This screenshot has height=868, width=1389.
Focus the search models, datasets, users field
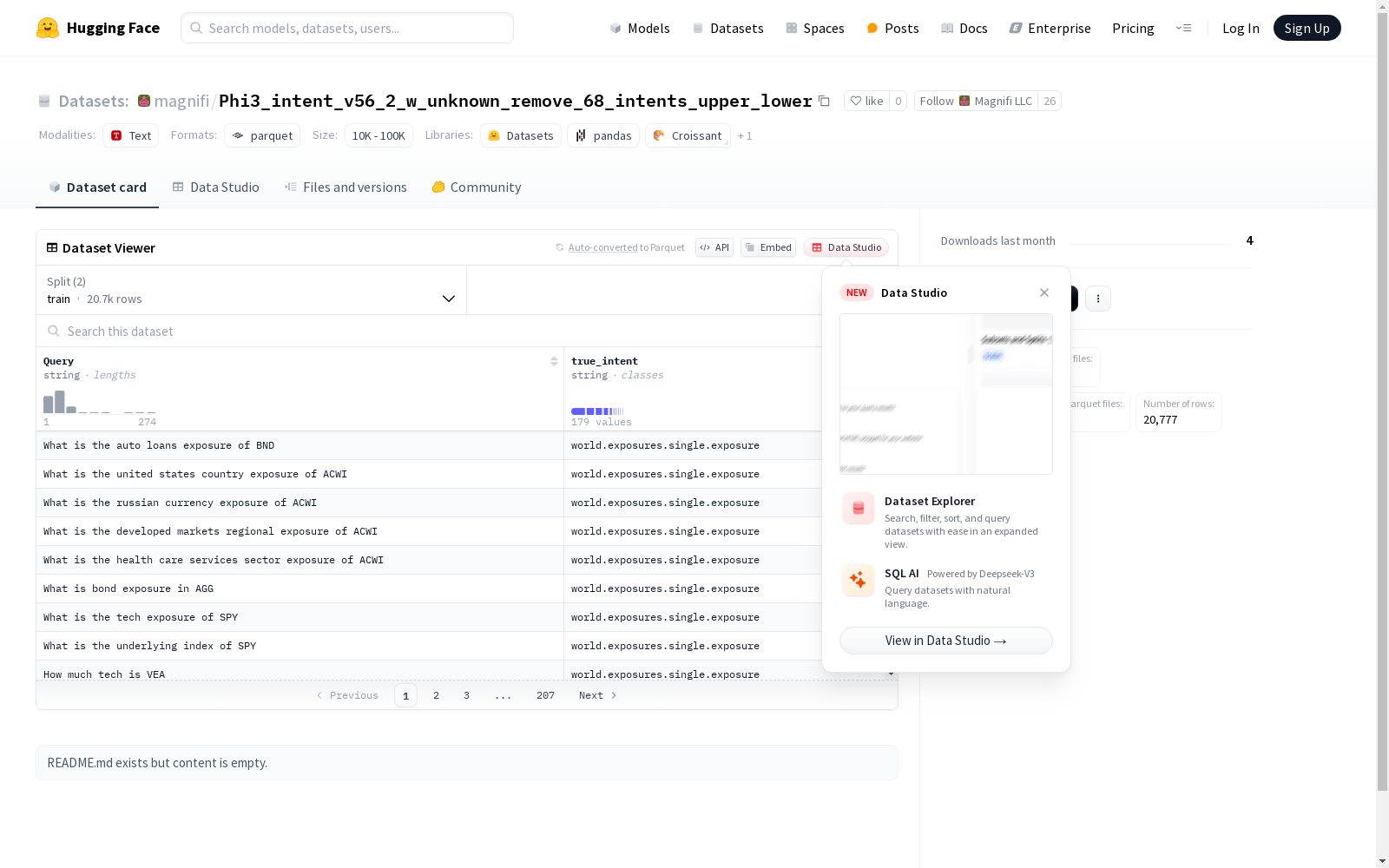(x=347, y=28)
